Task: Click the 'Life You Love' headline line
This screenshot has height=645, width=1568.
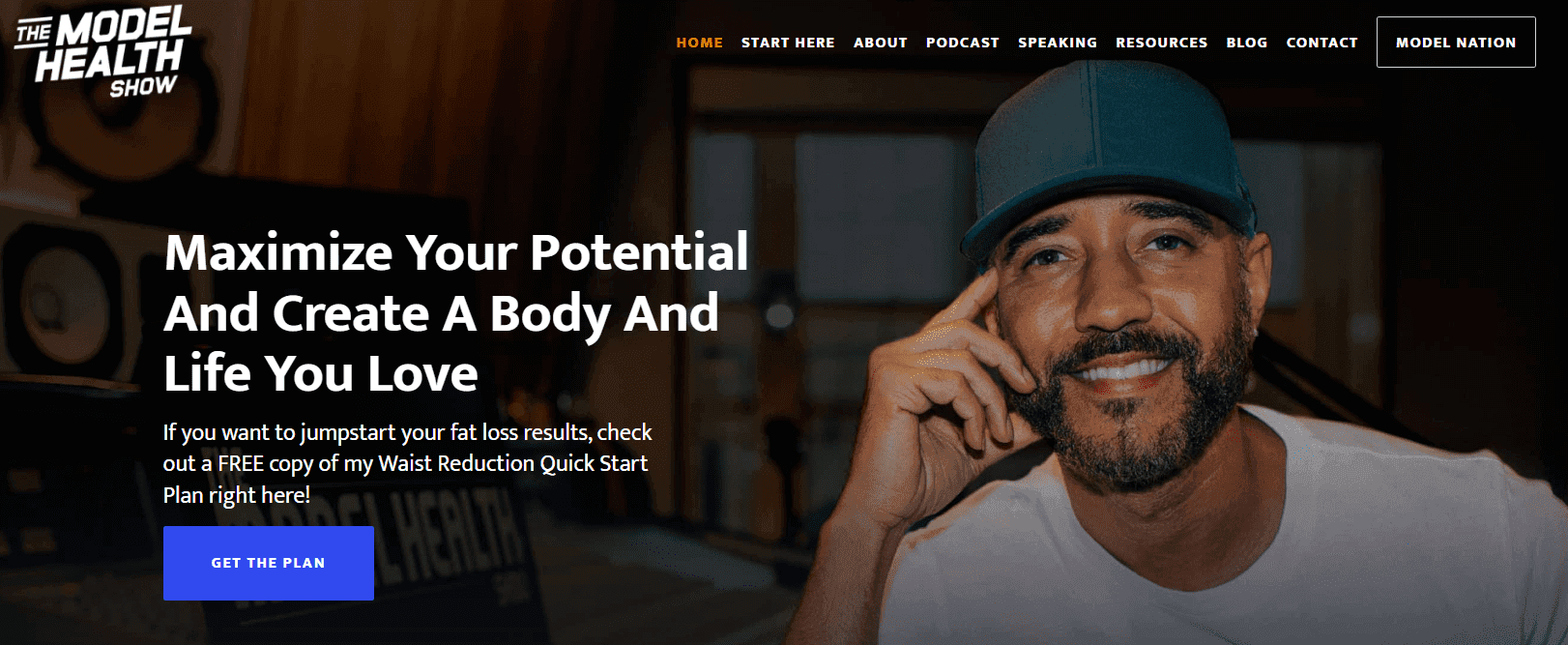Action: (x=321, y=373)
